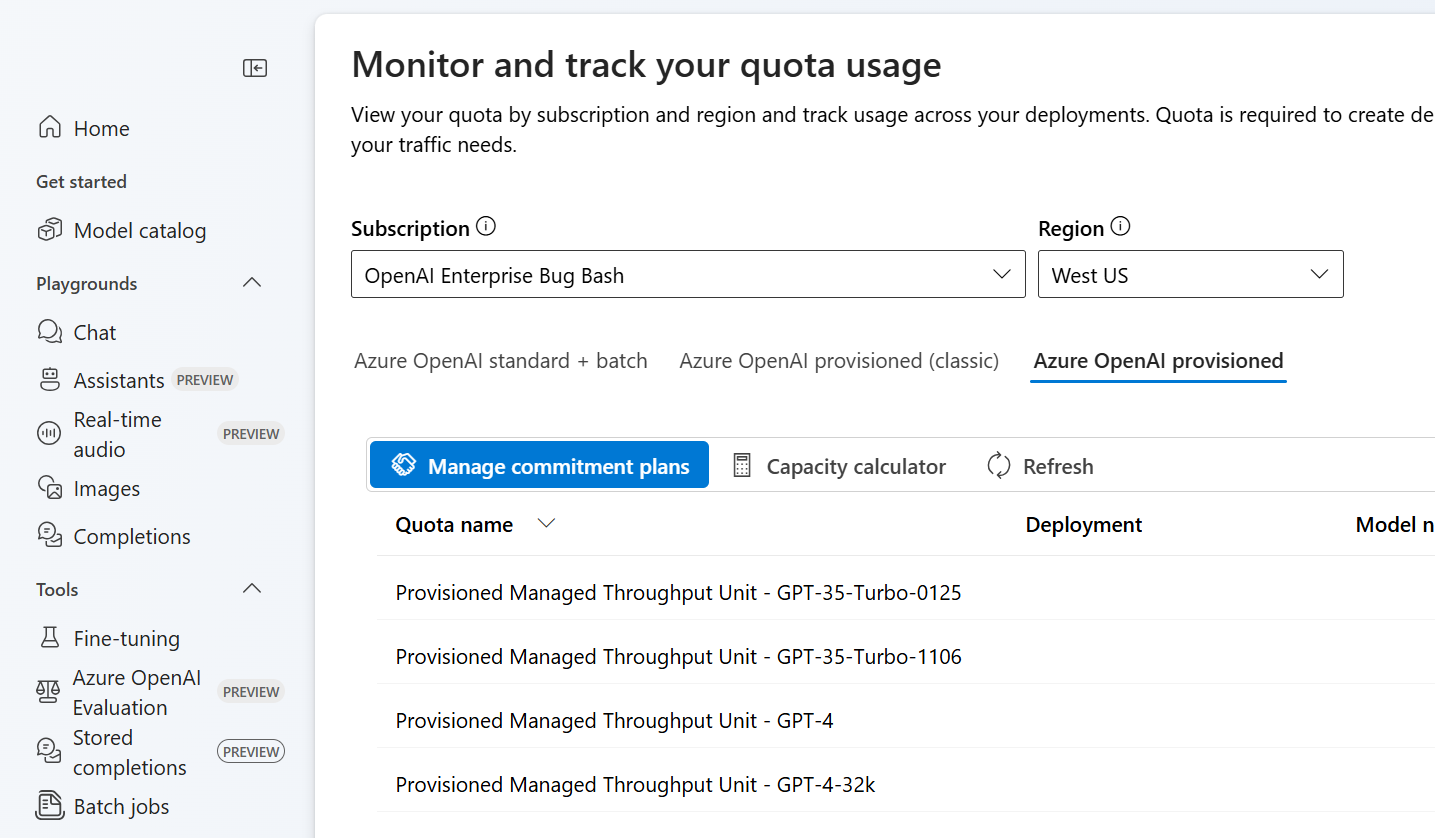Click the calculator icon for Capacity calculator
Screen dimensions: 1435x838
point(742,466)
